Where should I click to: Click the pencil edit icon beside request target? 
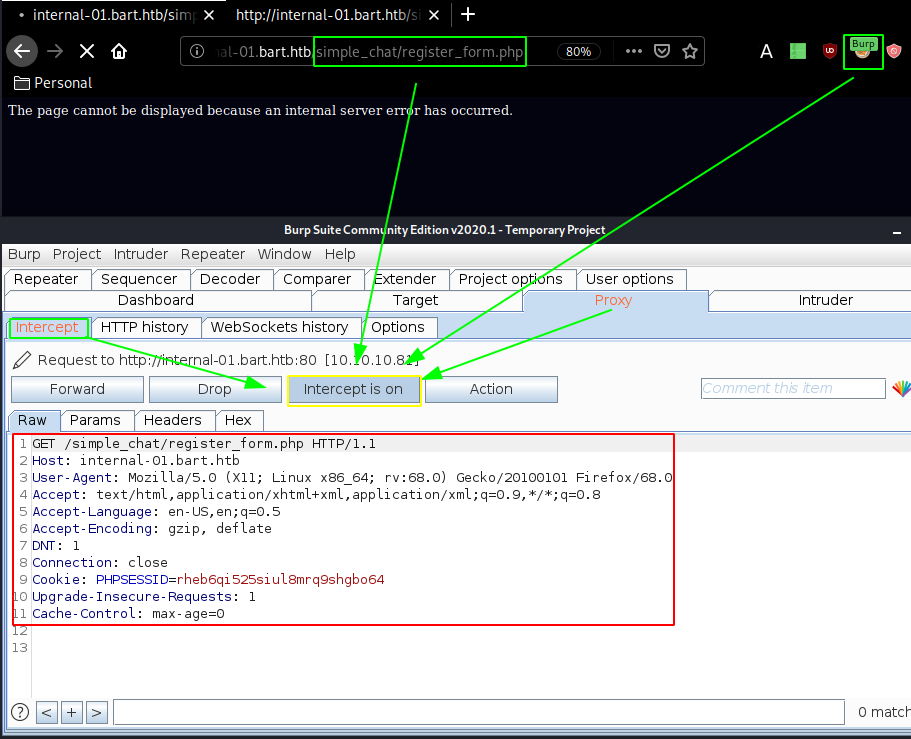click(x=21, y=360)
